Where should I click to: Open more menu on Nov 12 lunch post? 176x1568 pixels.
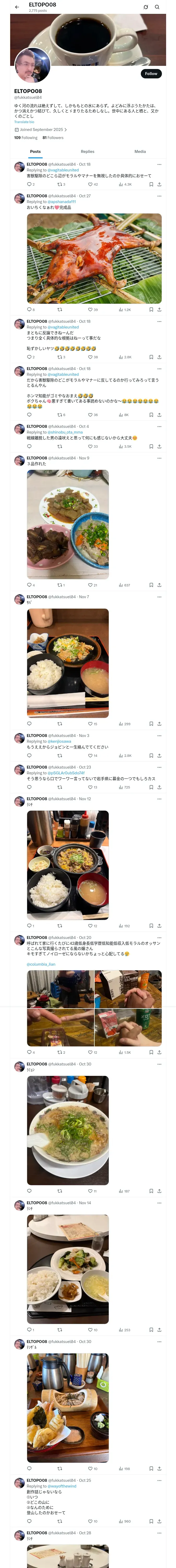click(x=159, y=799)
